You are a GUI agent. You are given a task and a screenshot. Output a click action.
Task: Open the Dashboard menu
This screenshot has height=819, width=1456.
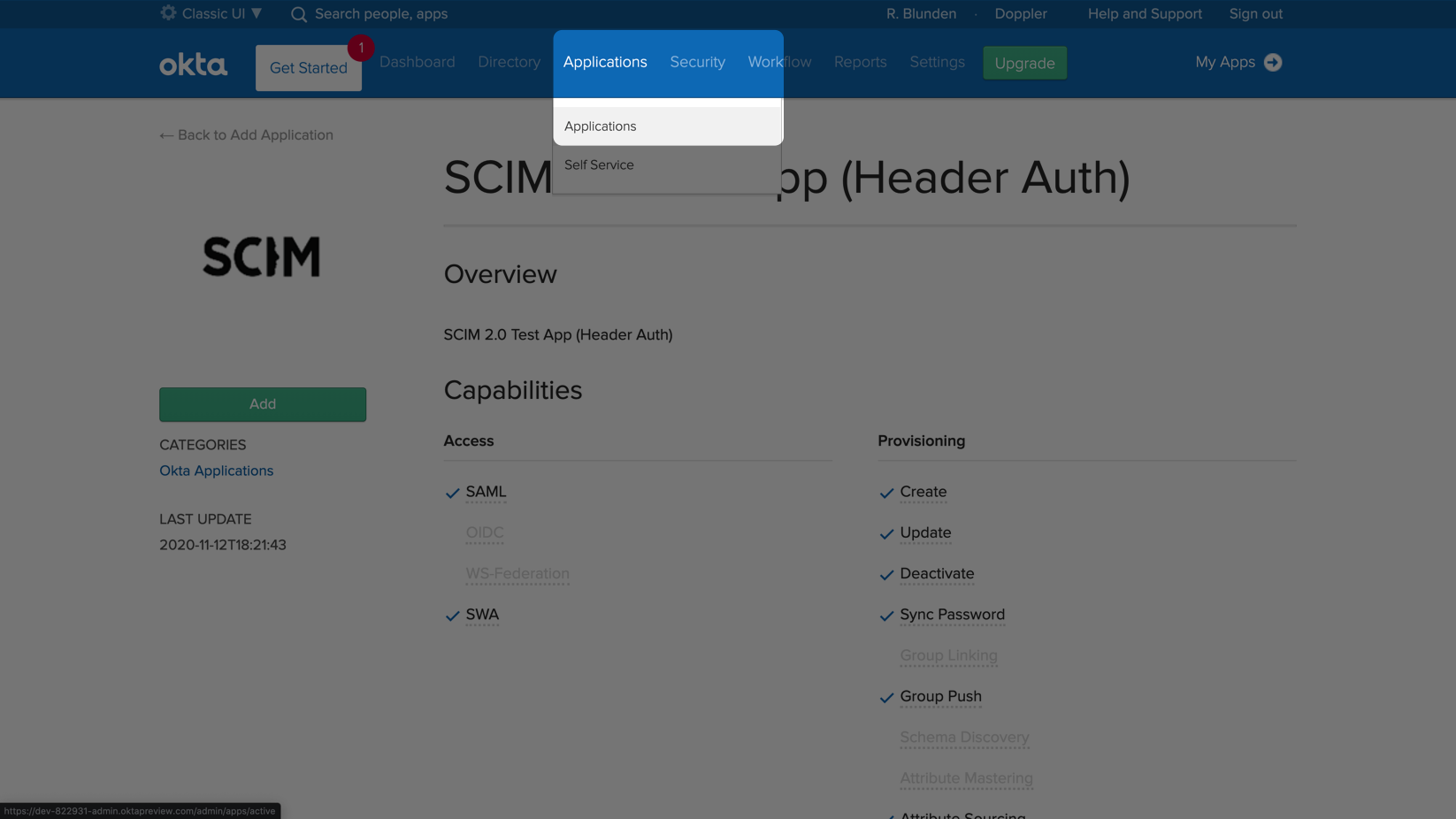point(418,62)
